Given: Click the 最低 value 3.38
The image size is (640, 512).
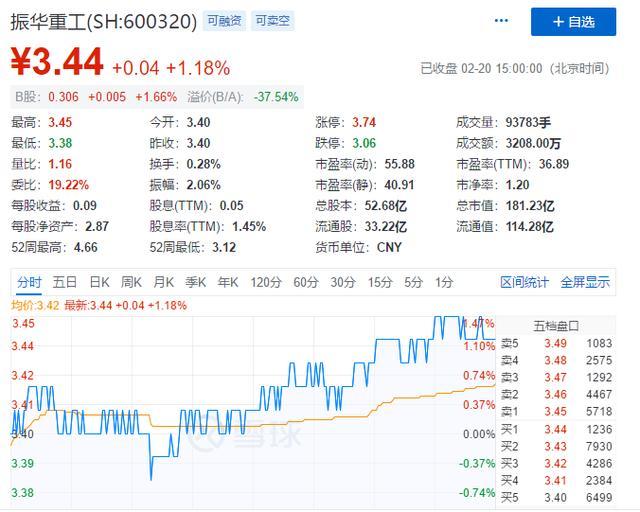Looking at the screenshot, I should tap(60, 143).
